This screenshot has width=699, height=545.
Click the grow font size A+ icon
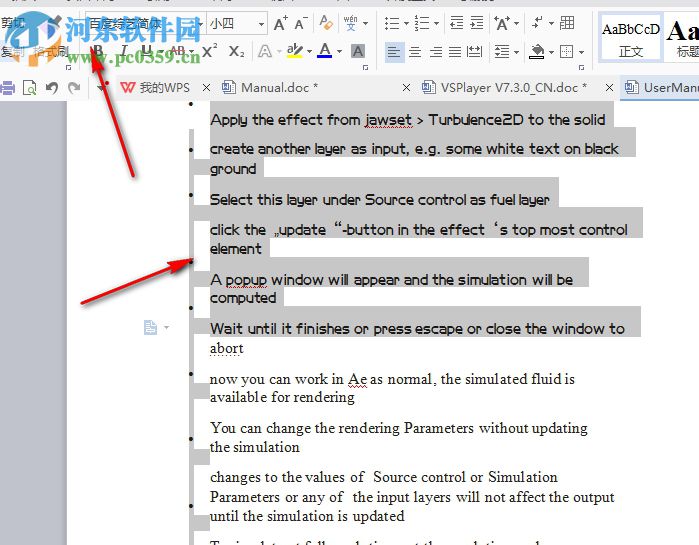pos(280,23)
